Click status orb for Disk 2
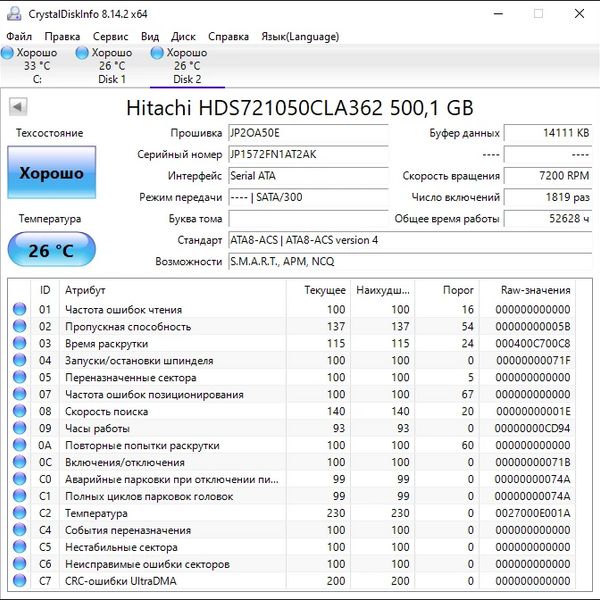 [x=157, y=53]
